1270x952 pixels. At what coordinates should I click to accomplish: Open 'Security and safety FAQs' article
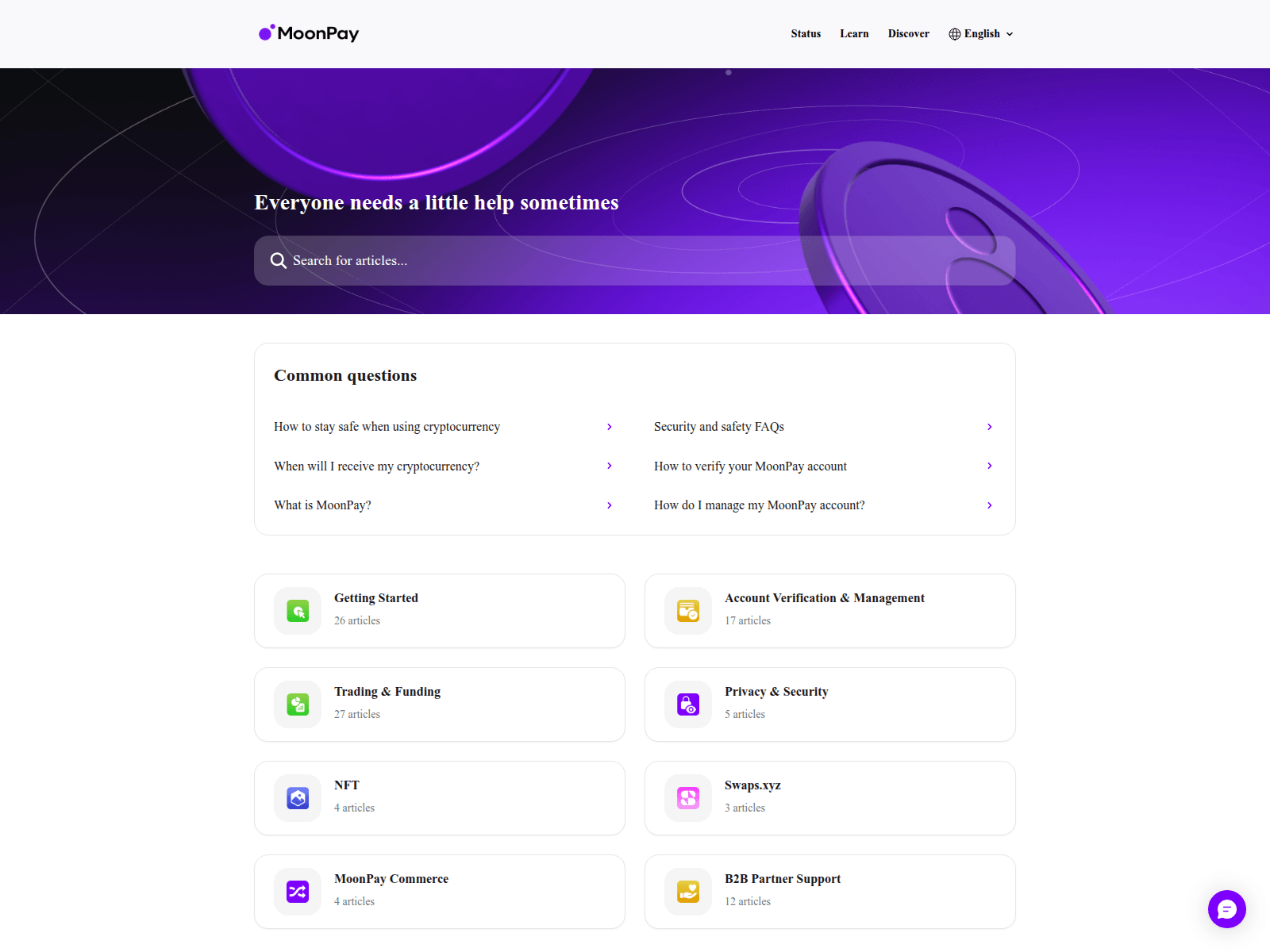(x=719, y=427)
